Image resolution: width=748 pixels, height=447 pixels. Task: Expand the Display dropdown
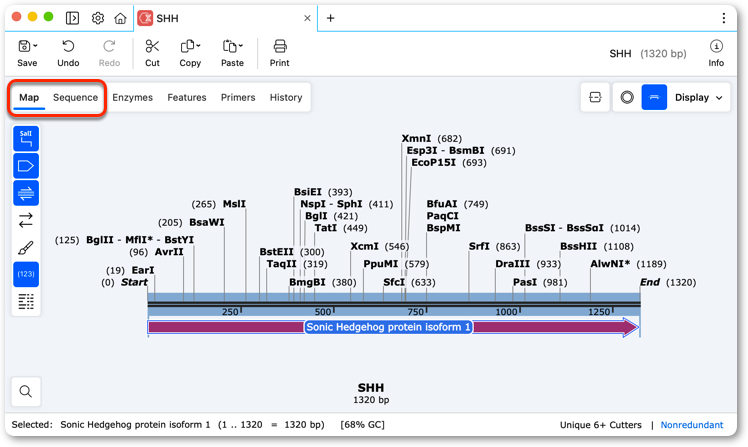coord(698,97)
